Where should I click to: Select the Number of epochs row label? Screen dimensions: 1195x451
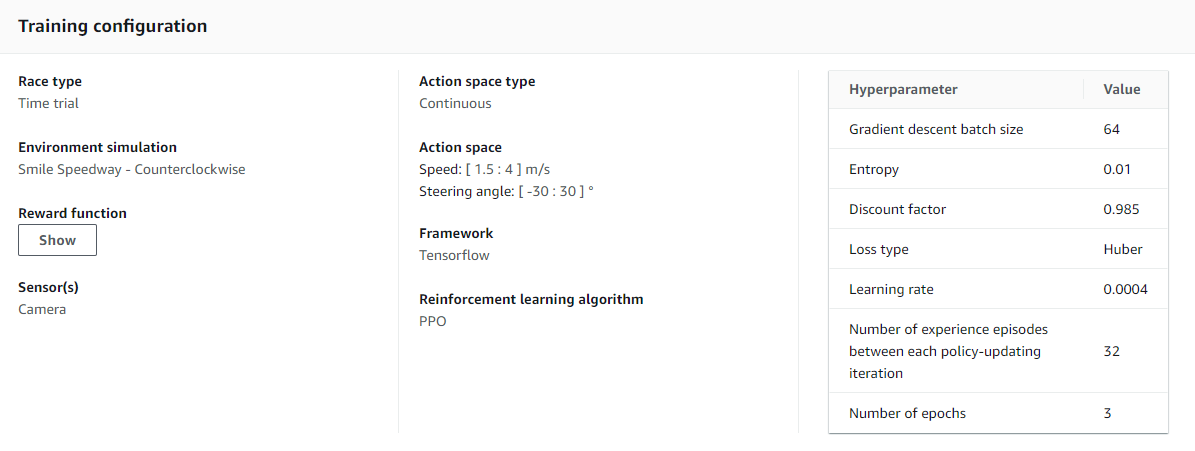[907, 413]
